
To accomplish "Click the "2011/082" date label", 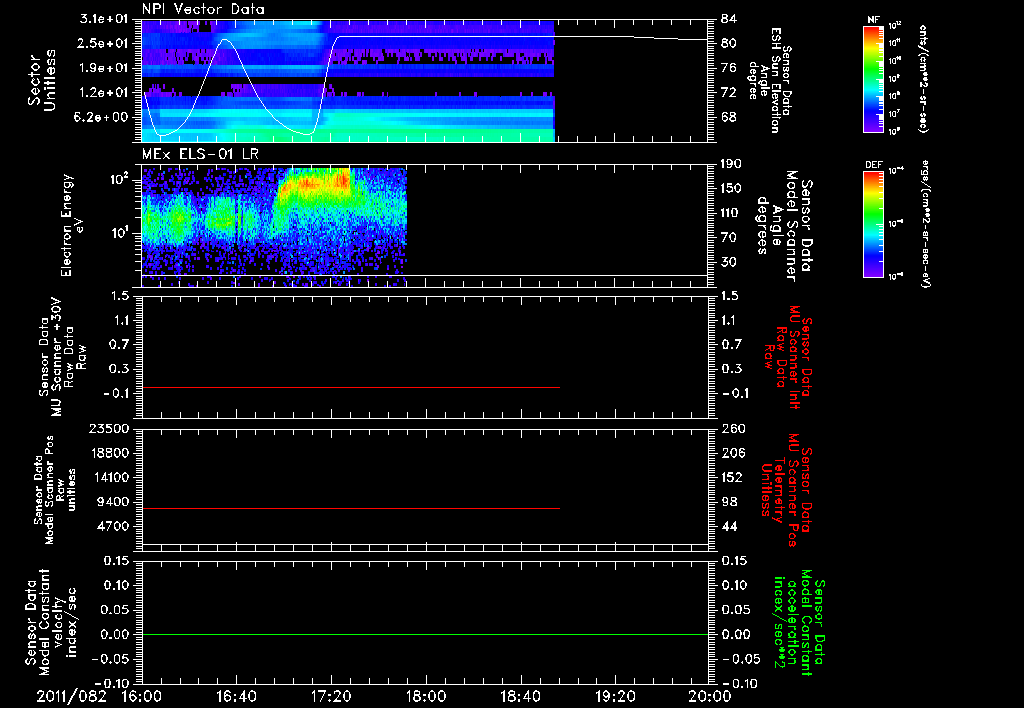I will coord(71,696).
